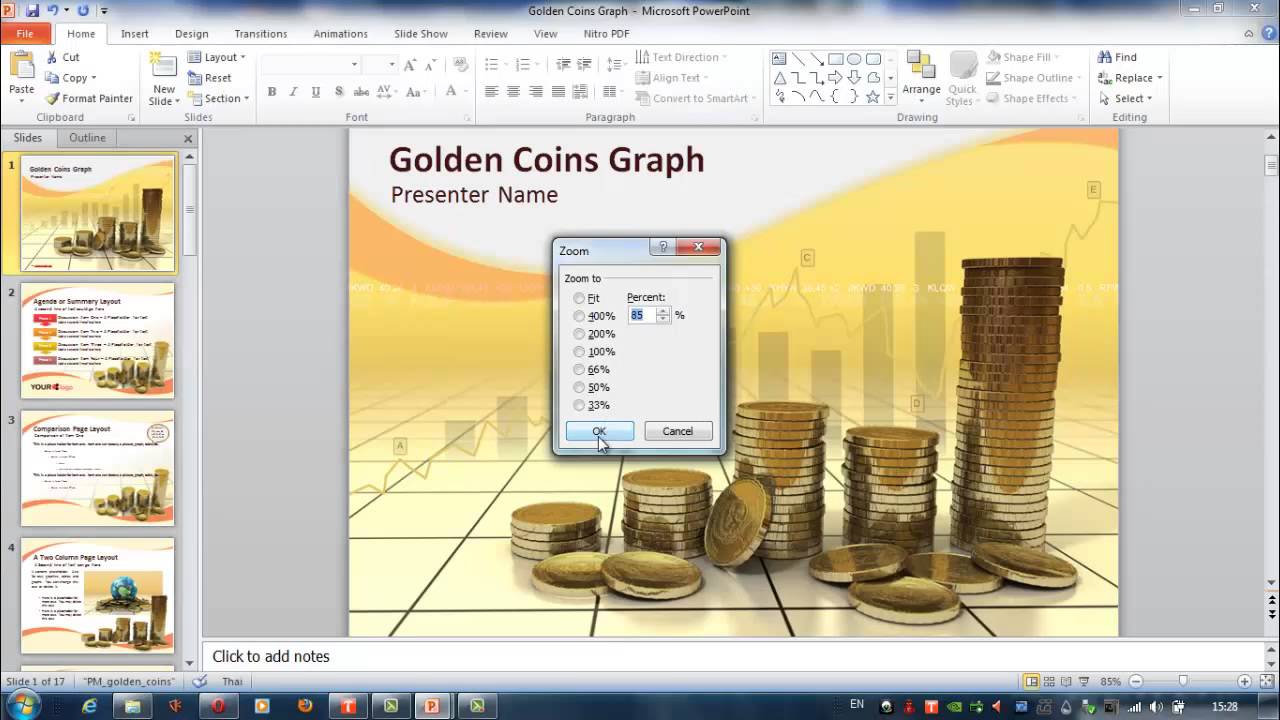The image size is (1280, 720).
Task: Click the fit slide to window icon
Action: pyautogui.click(x=1265, y=681)
